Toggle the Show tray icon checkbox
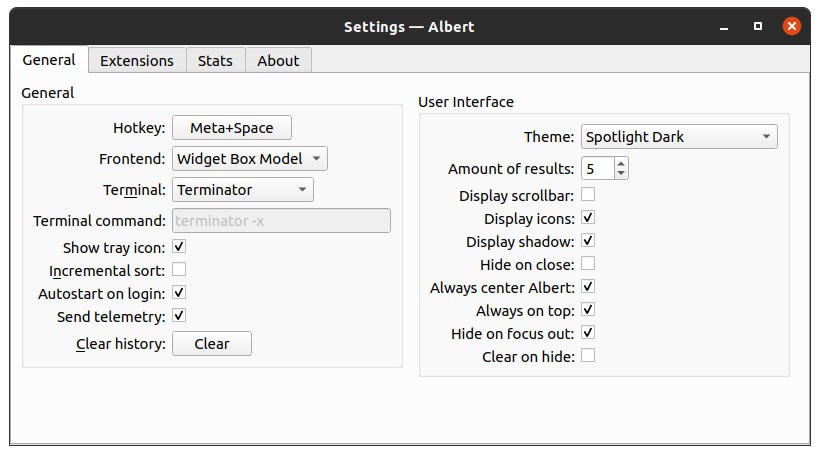Screen dimensions: 820x455 pyautogui.click(x=179, y=246)
